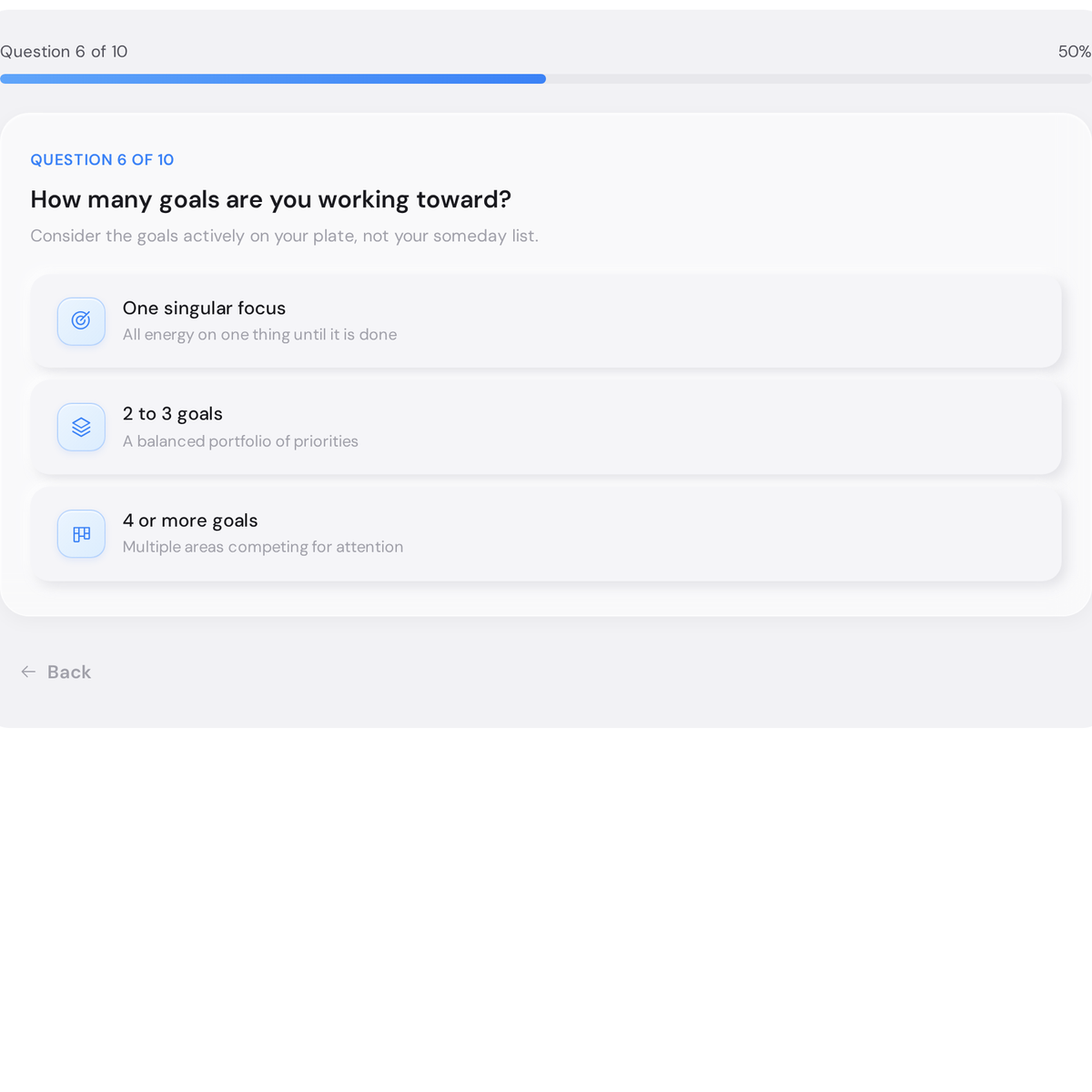
Task: Click the description All energy on one thing
Action: (x=259, y=334)
